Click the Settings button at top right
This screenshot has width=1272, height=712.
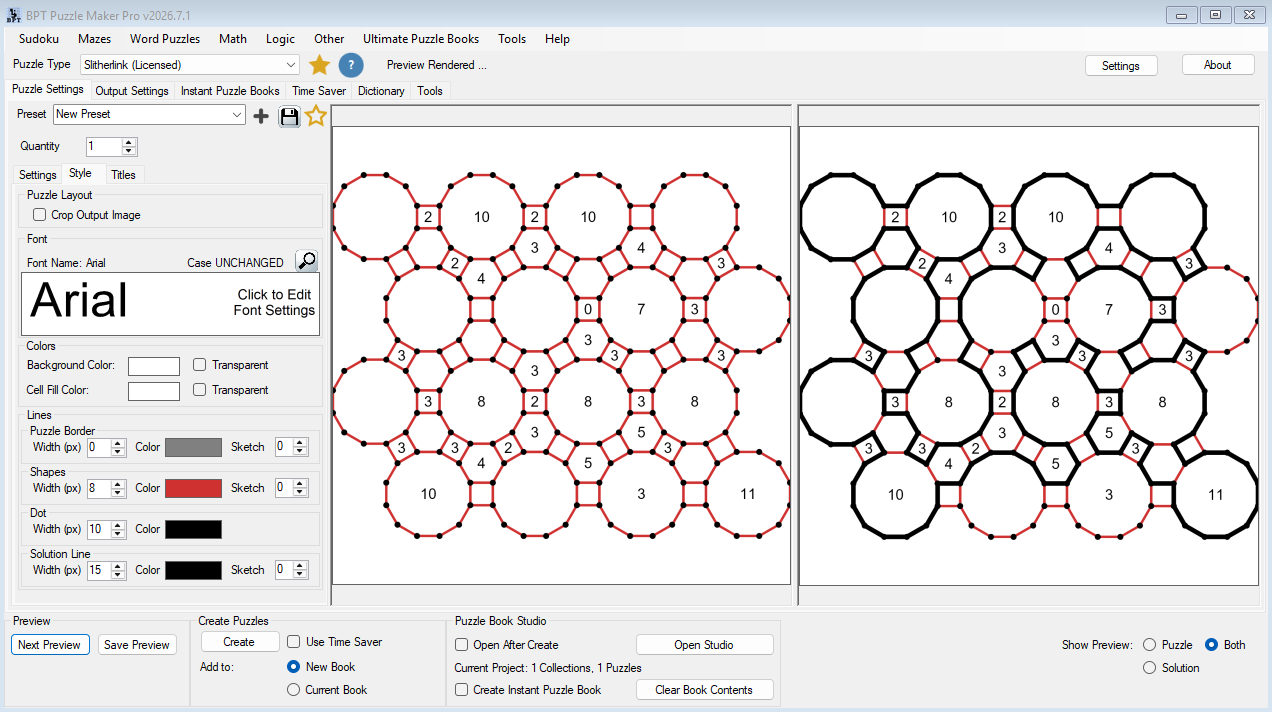coord(1121,65)
